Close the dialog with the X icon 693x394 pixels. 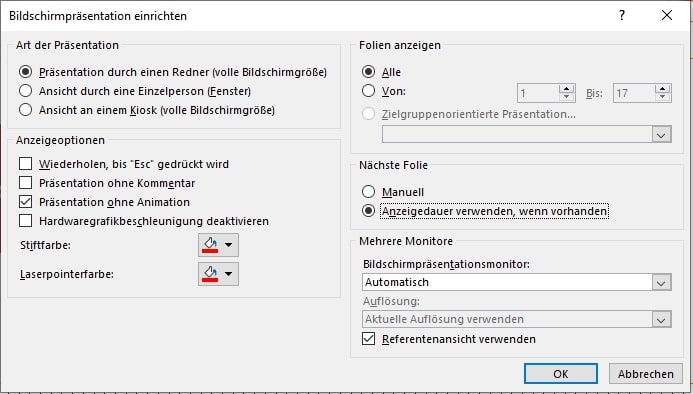pos(667,15)
